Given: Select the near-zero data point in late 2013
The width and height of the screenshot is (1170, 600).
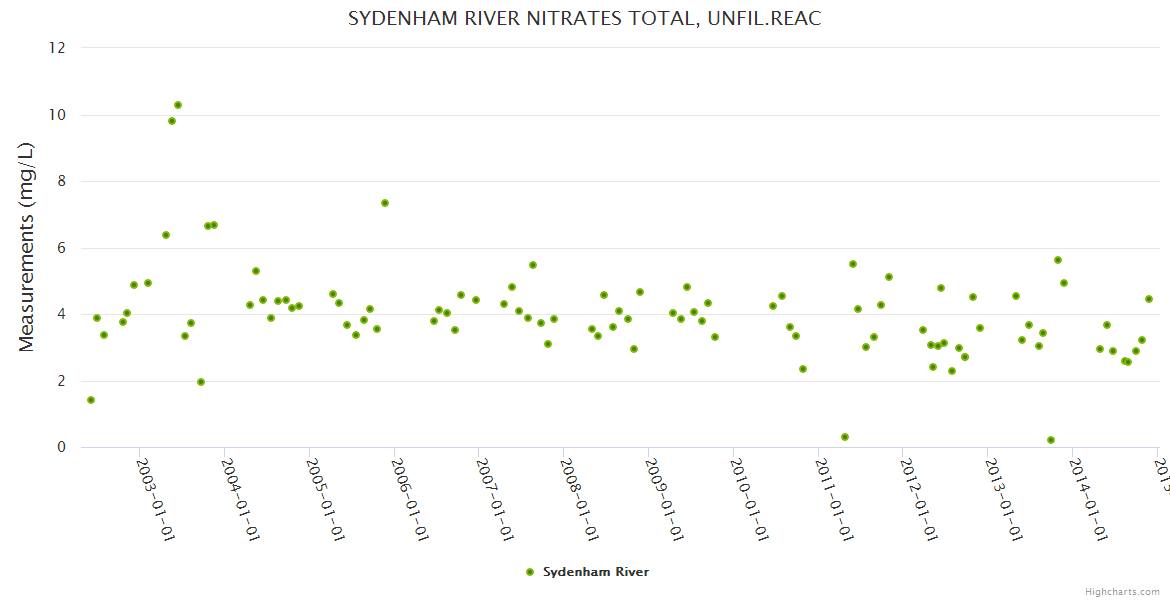Looking at the screenshot, I should click(1051, 440).
